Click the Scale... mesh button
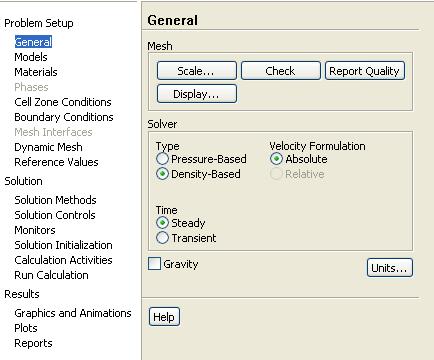This screenshot has height=360, width=434. coord(197,71)
